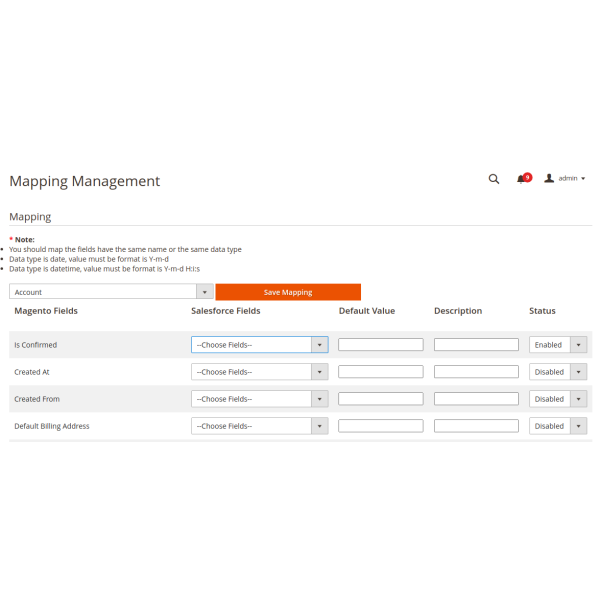This screenshot has width=600, height=600.
Task: Open the notifications bell icon
Action: (x=521, y=179)
